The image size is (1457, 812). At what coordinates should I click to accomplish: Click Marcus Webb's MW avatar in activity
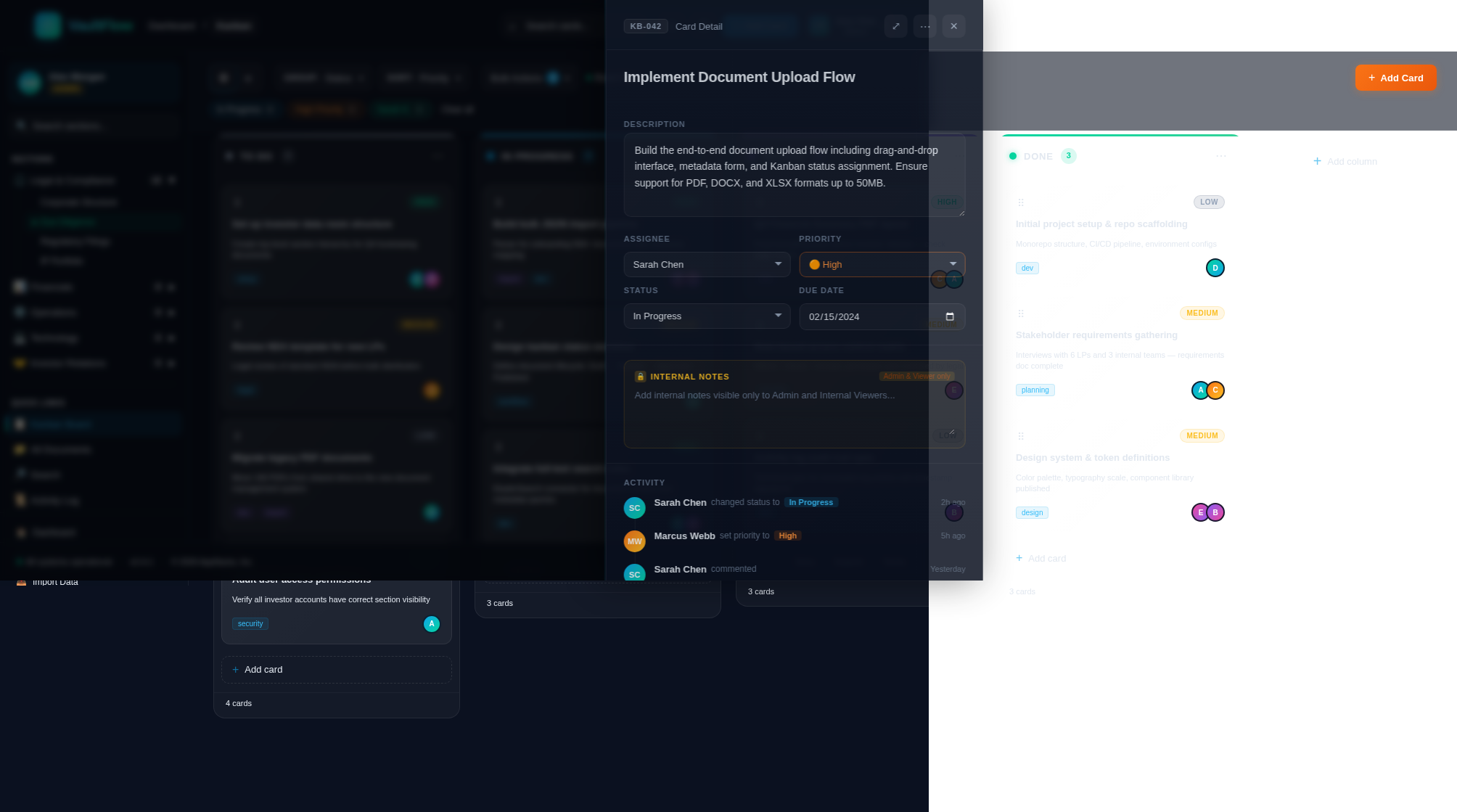pyautogui.click(x=634, y=541)
